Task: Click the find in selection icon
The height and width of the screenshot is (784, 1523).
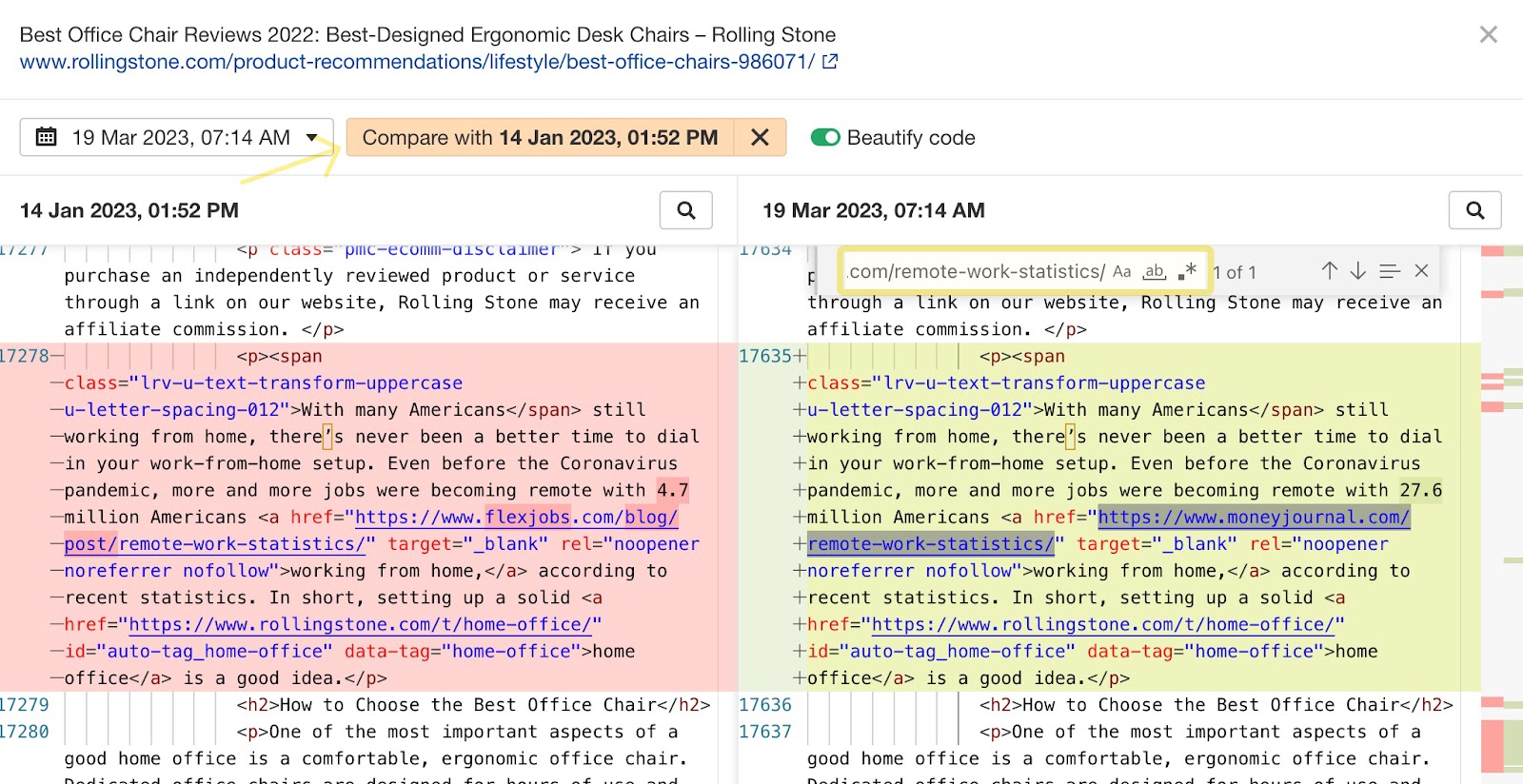Action: tap(1390, 271)
